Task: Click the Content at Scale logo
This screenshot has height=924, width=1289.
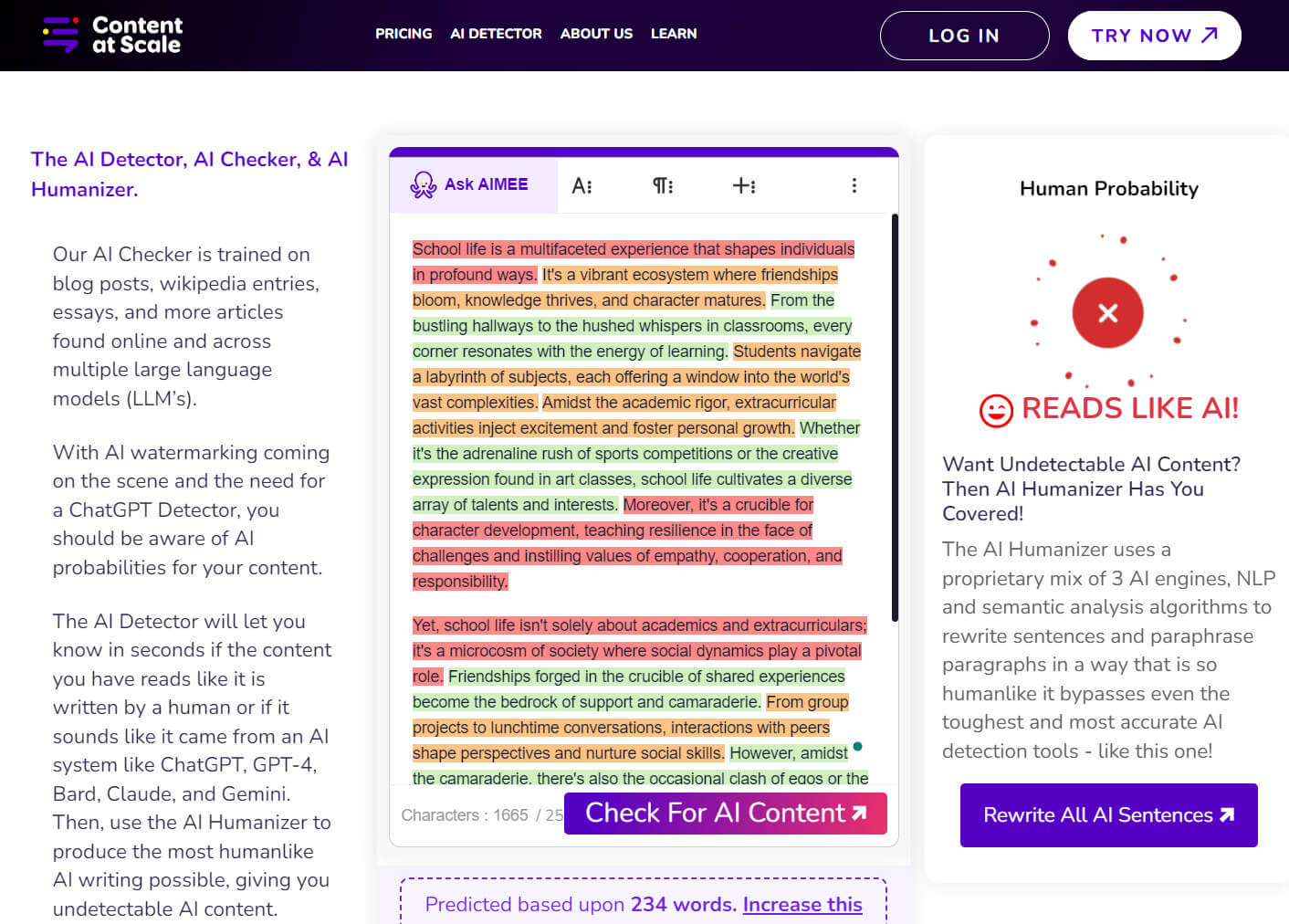Action: point(110,34)
